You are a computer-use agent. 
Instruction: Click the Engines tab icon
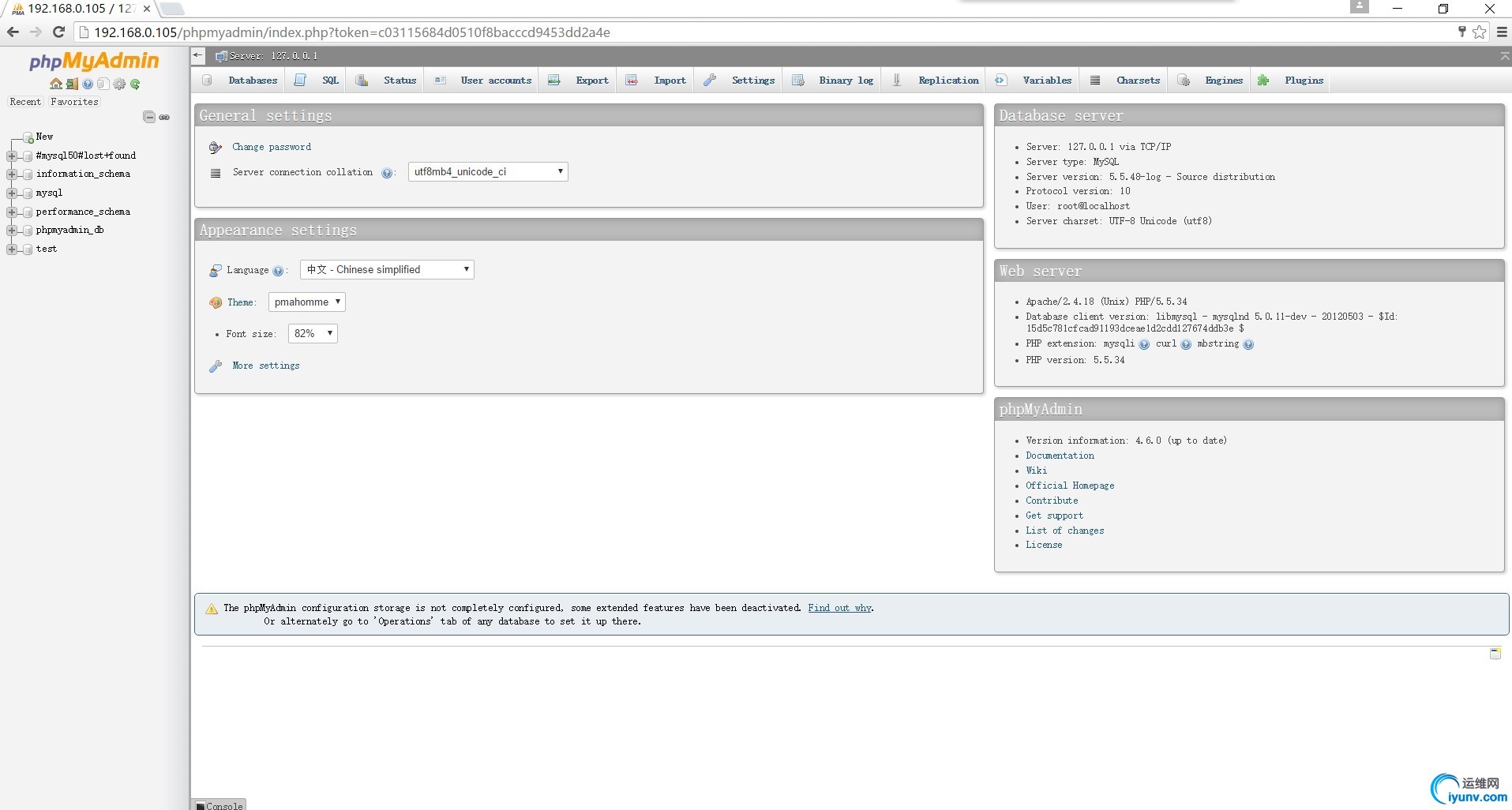click(1184, 81)
